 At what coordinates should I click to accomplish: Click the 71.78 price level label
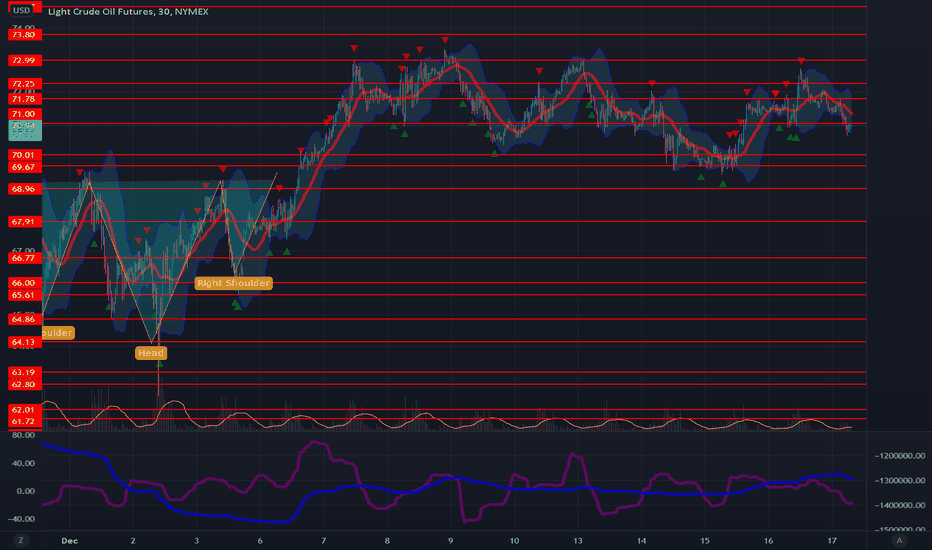24,99
